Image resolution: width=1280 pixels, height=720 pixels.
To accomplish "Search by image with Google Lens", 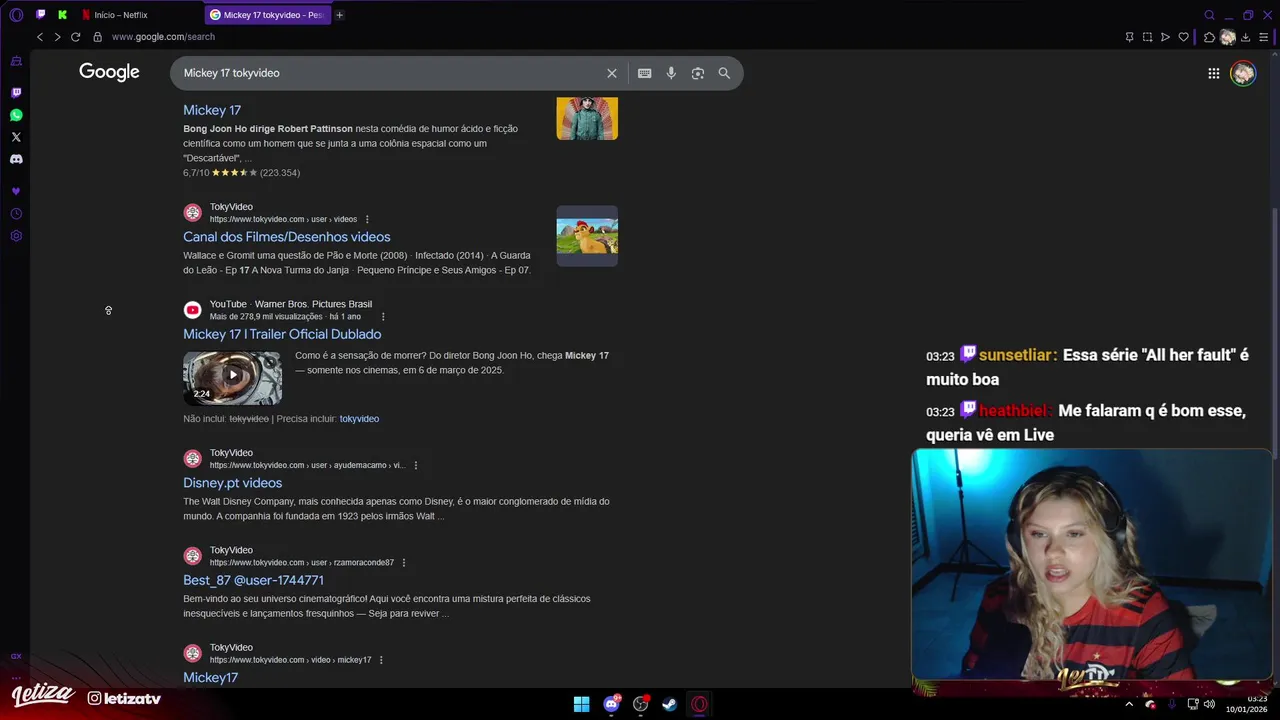I will [698, 73].
